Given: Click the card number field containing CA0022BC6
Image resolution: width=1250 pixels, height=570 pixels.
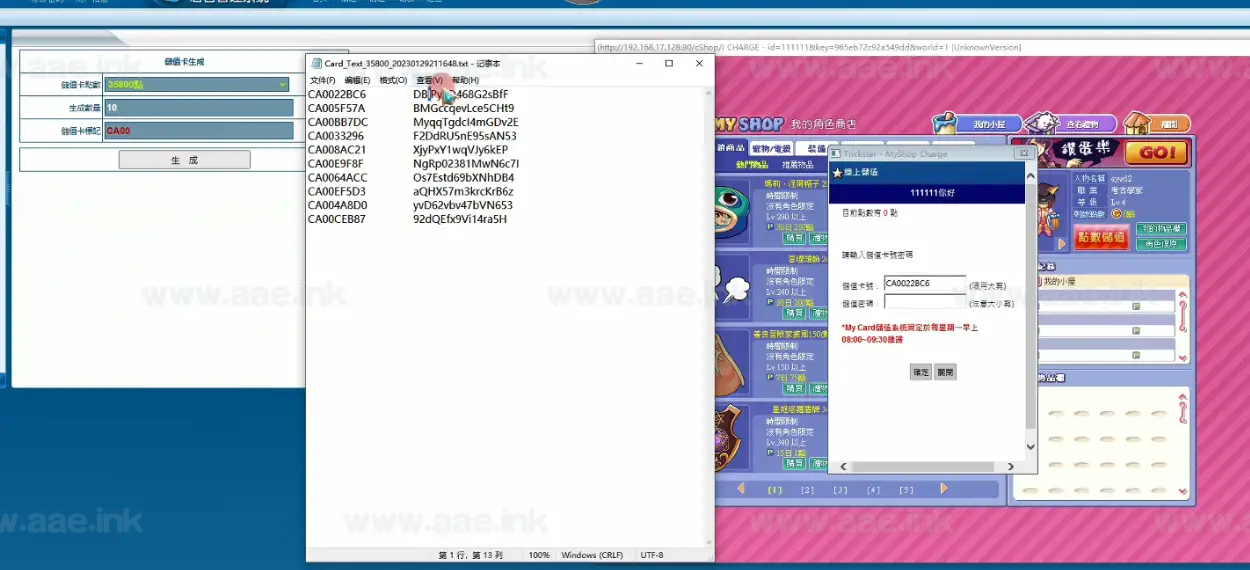Looking at the screenshot, I should pyautogui.click(x=924, y=283).
